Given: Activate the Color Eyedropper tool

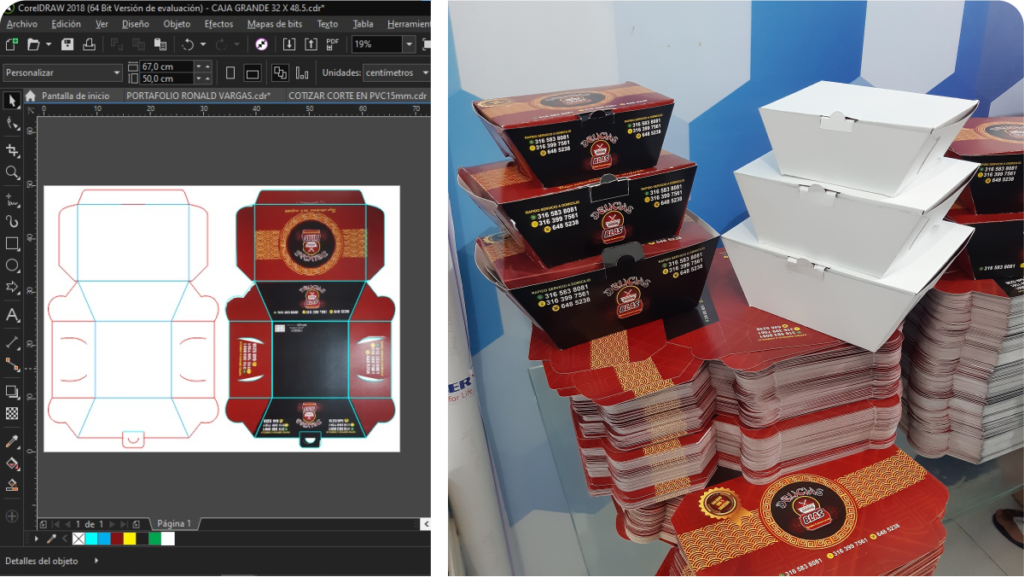Looking at the screenshot, I should 12,441.
